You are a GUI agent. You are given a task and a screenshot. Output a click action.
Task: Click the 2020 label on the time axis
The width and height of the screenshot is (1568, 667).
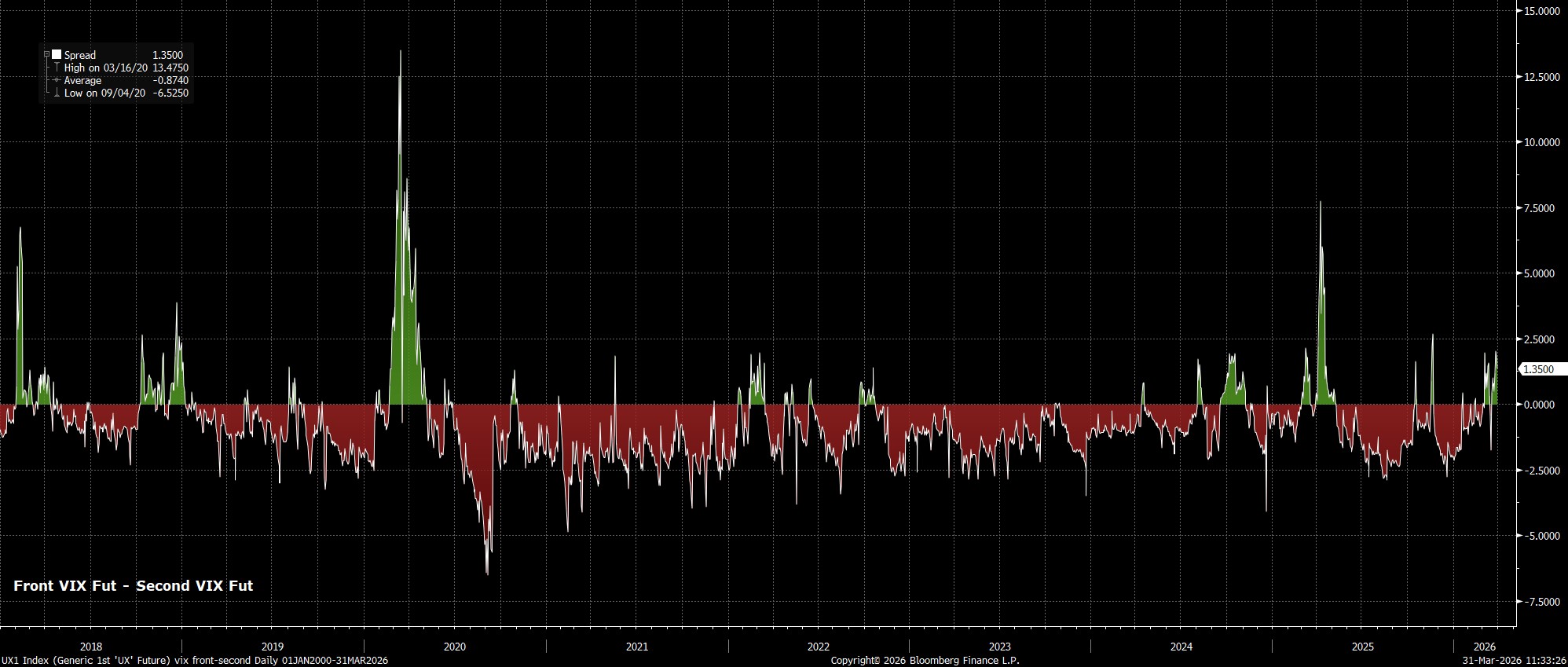(454, 647)
